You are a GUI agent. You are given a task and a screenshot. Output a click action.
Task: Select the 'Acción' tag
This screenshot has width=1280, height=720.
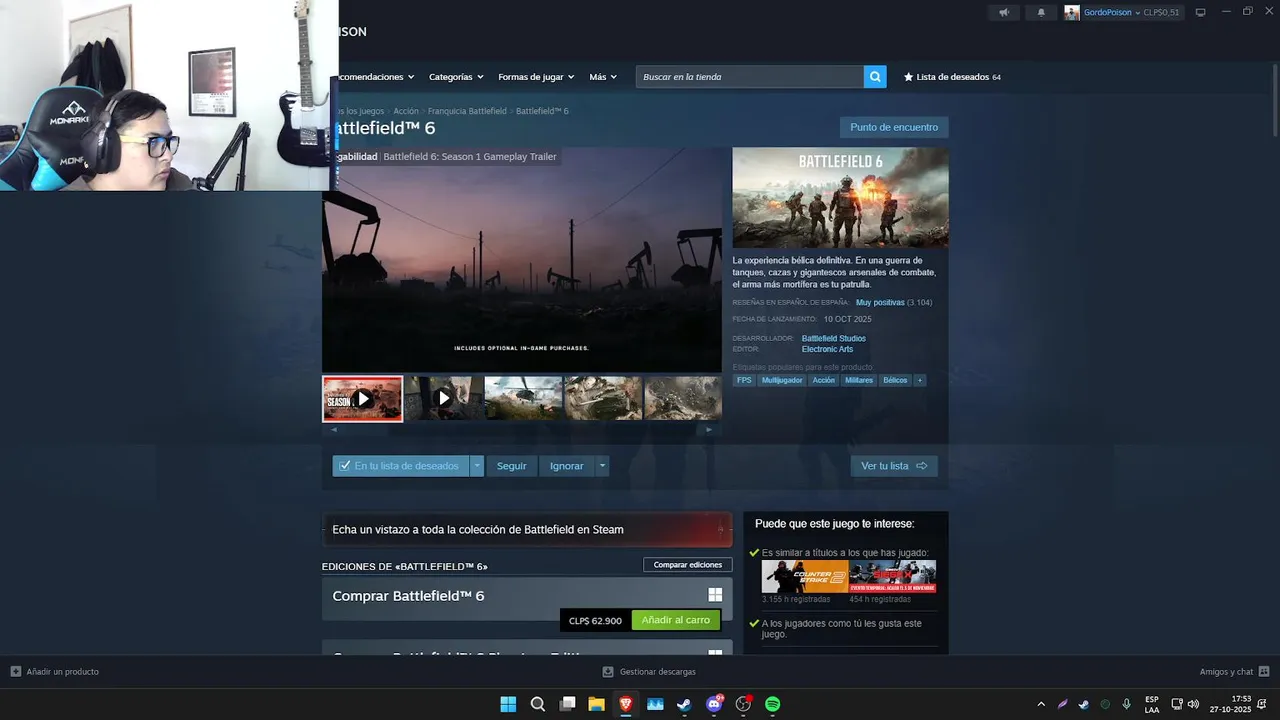(x=824, y=380)
